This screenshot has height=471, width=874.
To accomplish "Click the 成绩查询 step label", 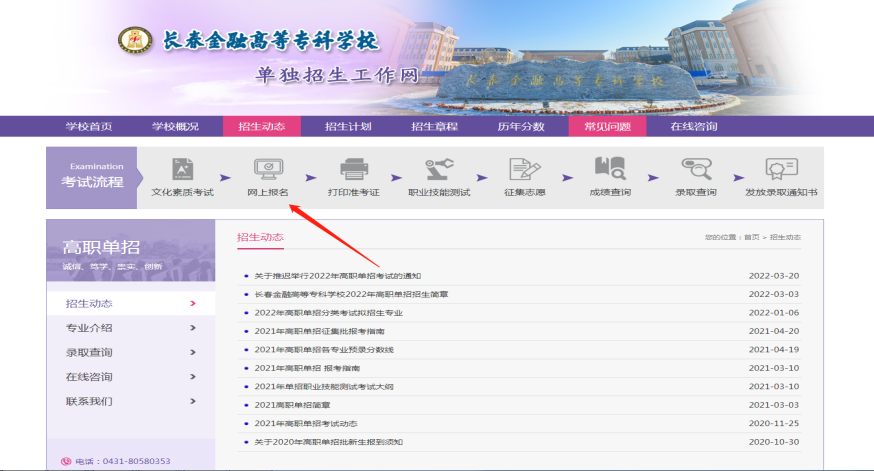I will coord(610,192).
